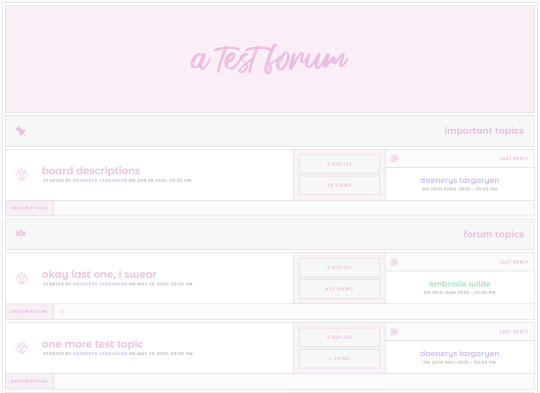Click the views box for board descriptions
The width and height of the screenshot is (540, 393).
coord(339,185)
